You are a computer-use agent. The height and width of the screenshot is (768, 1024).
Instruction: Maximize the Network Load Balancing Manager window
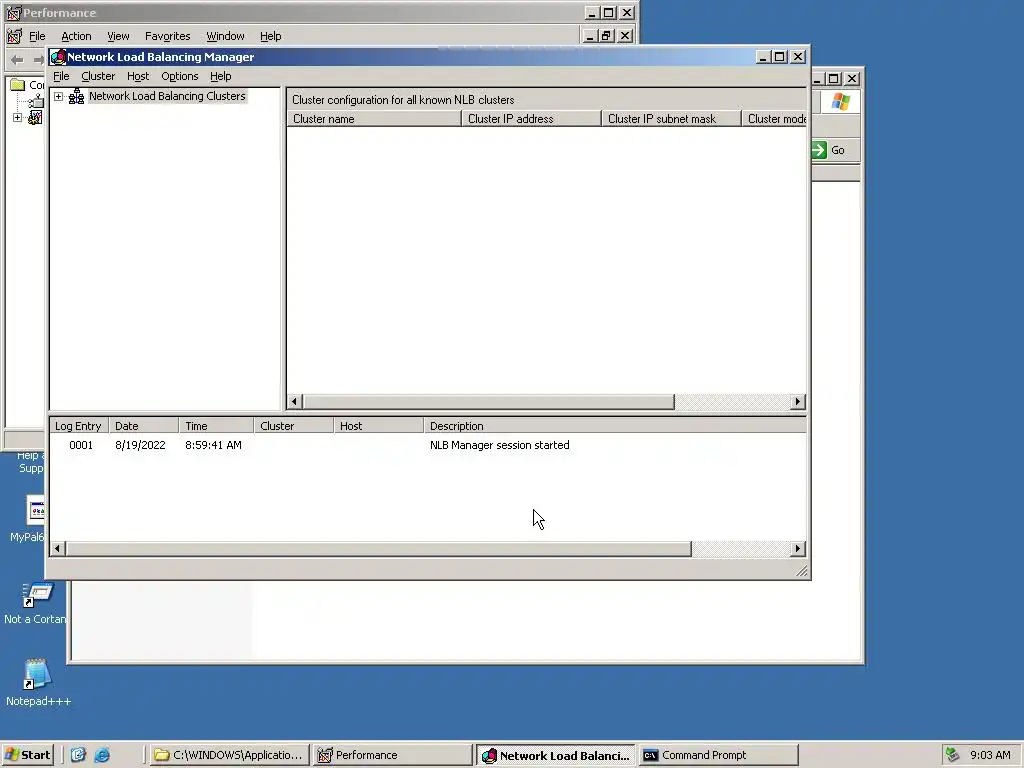780,57
